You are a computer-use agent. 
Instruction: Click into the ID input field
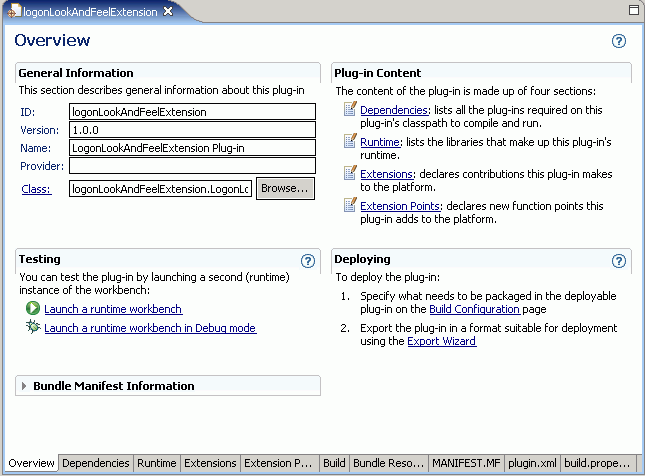[x=192, y=112]
